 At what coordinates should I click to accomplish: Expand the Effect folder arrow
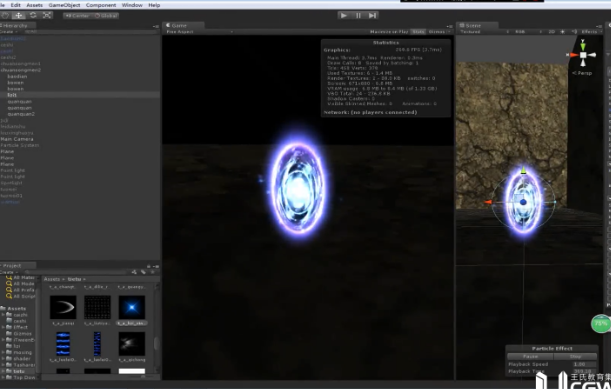coord(3,327)
